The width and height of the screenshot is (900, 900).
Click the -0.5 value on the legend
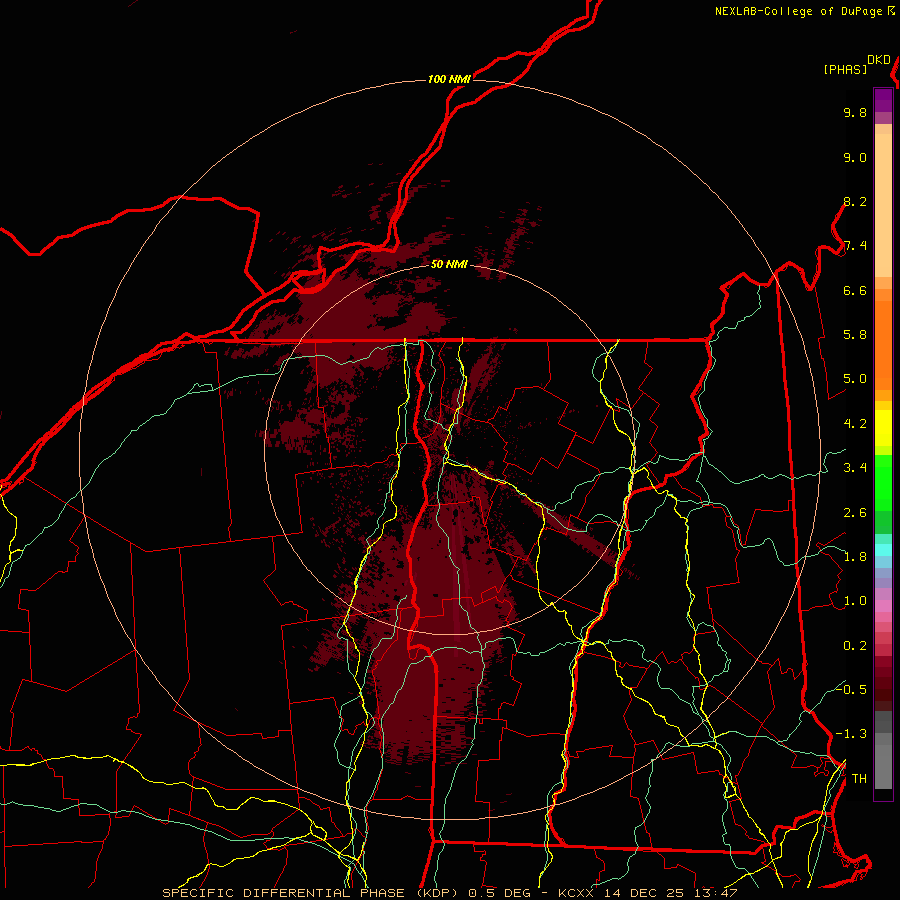point(851,689)
